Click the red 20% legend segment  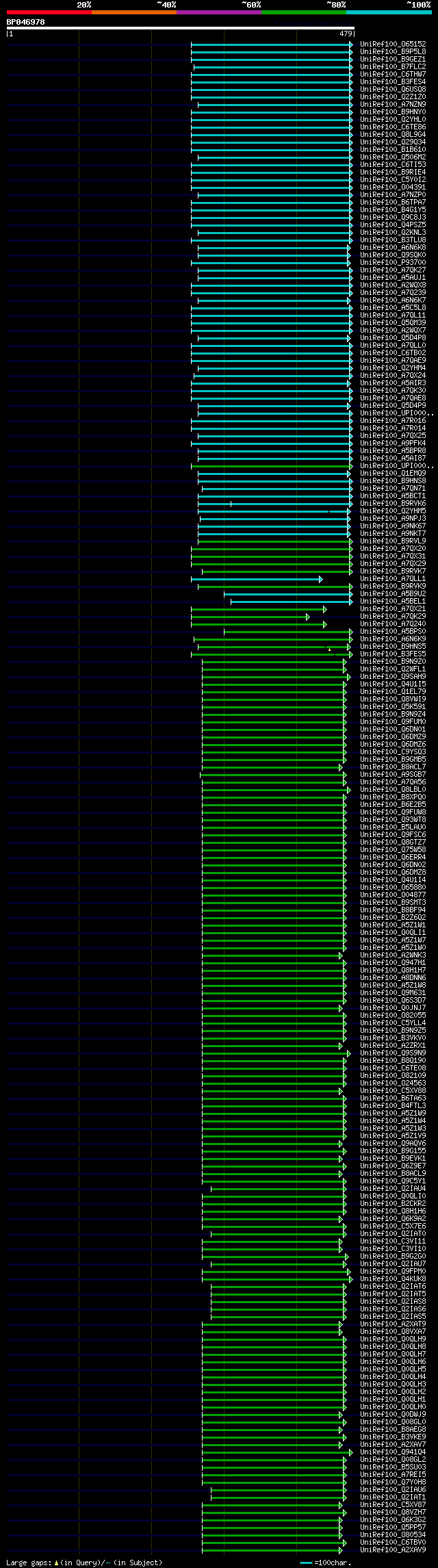click(x=49, y=12)
